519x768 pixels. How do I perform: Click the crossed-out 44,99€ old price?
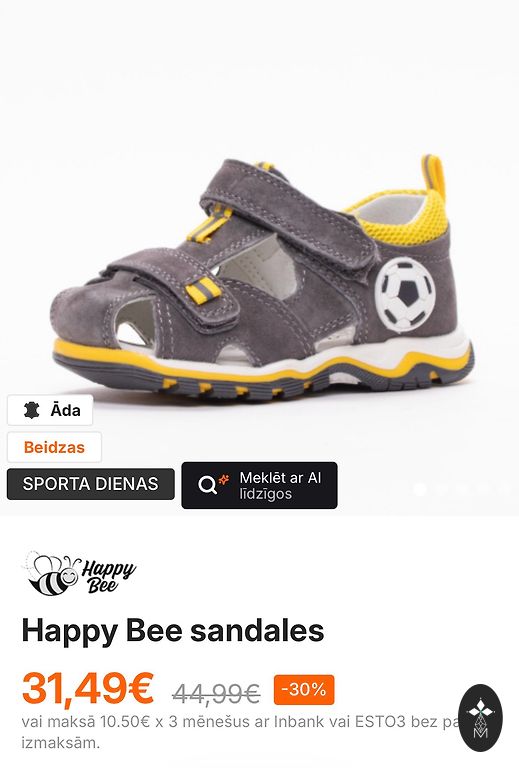(x=216, y=693)
